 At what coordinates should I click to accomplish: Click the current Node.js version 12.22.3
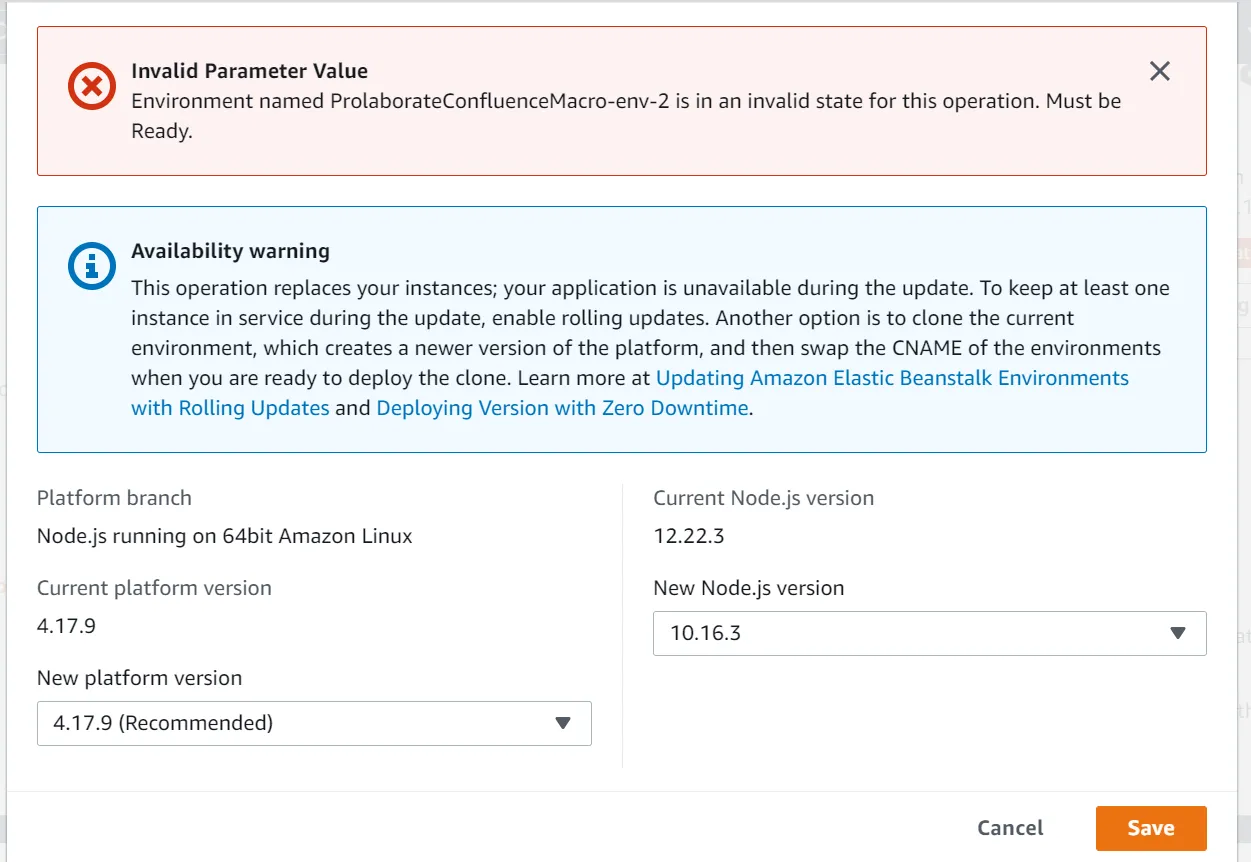click(688, 536)
